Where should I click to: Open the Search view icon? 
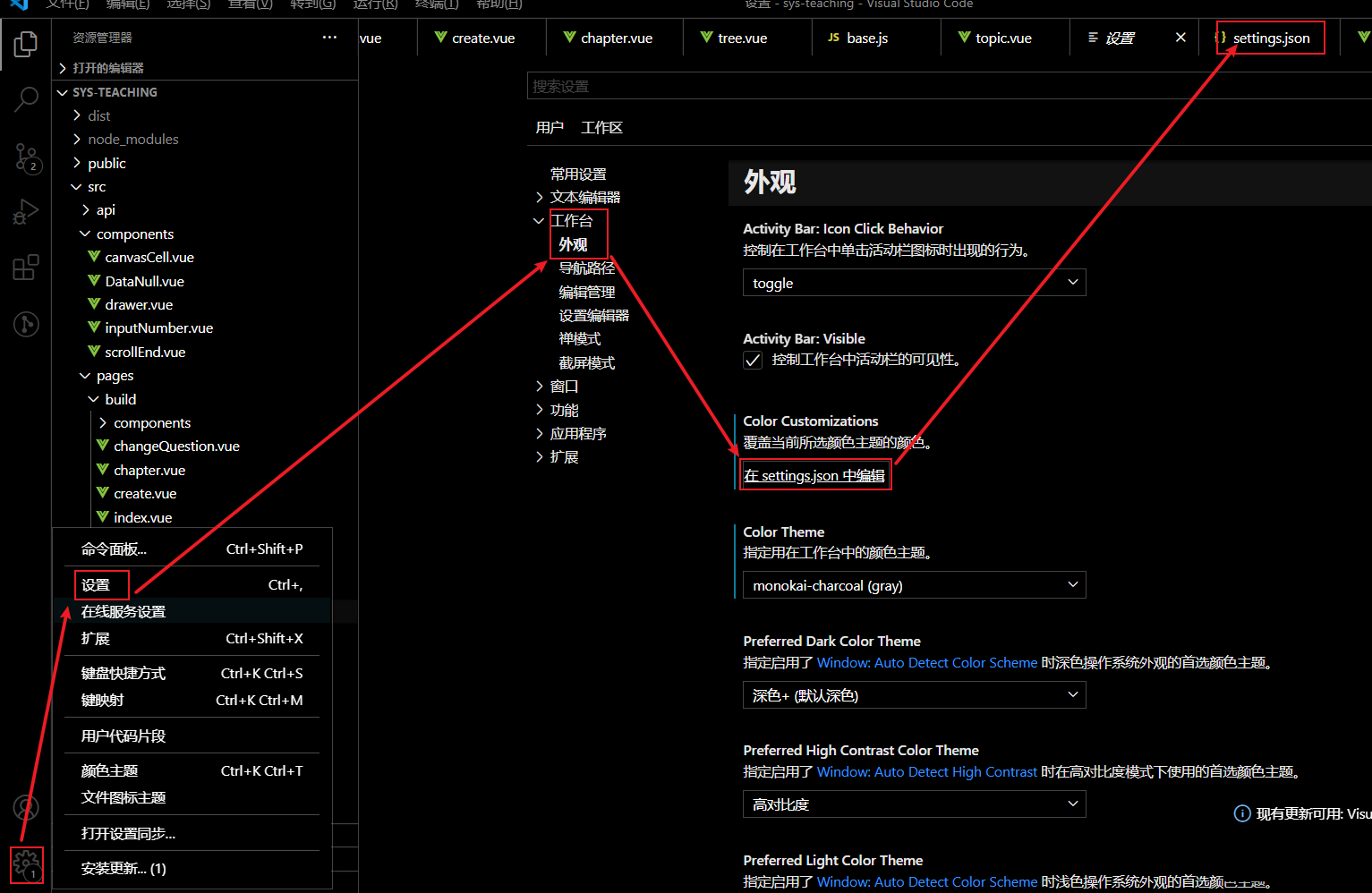[x=26, y=99]
